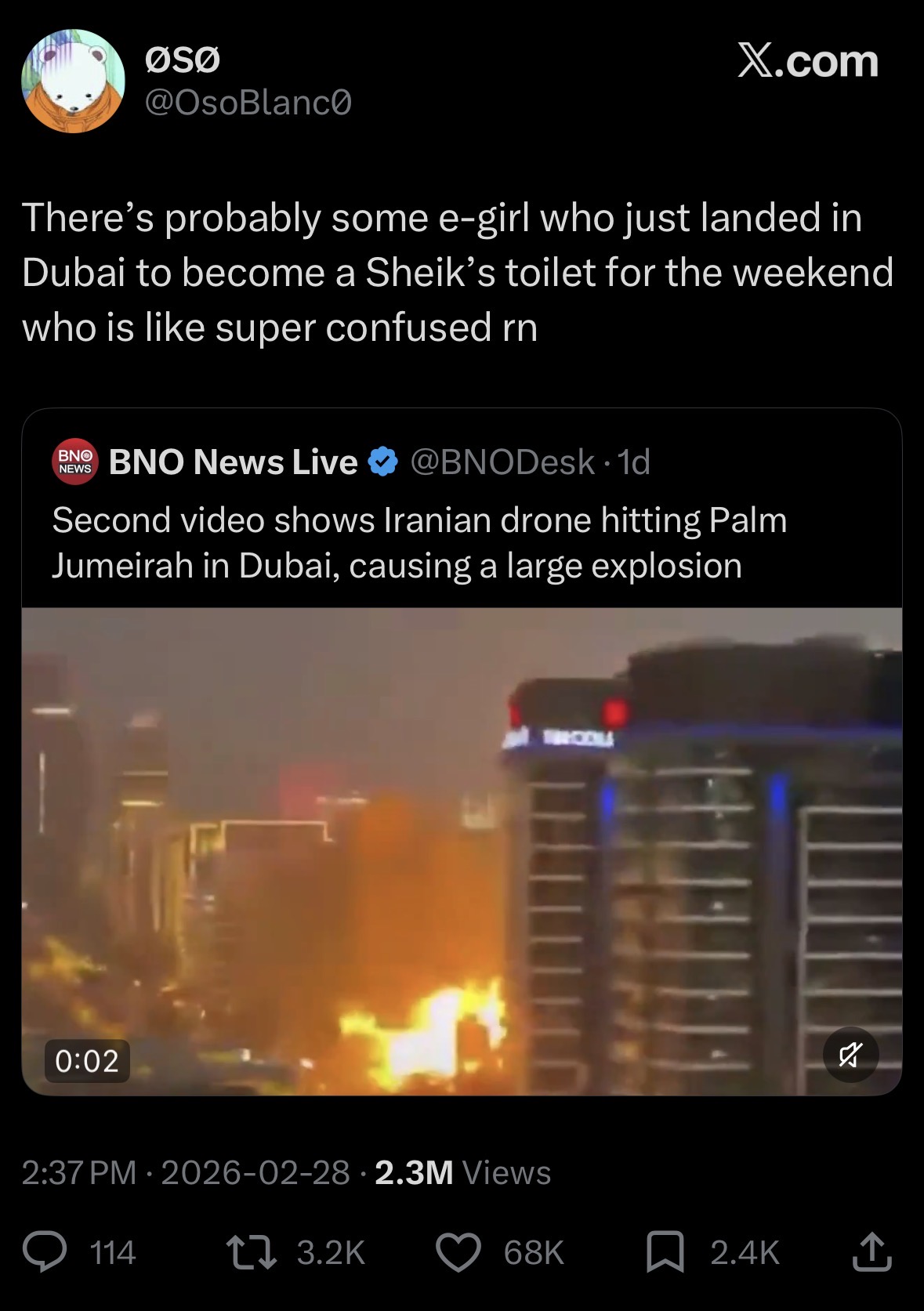Viewport: 924px width, 1311px height.
Task: Tap the 0:02 video duration badge
Action: [87, 1061]
